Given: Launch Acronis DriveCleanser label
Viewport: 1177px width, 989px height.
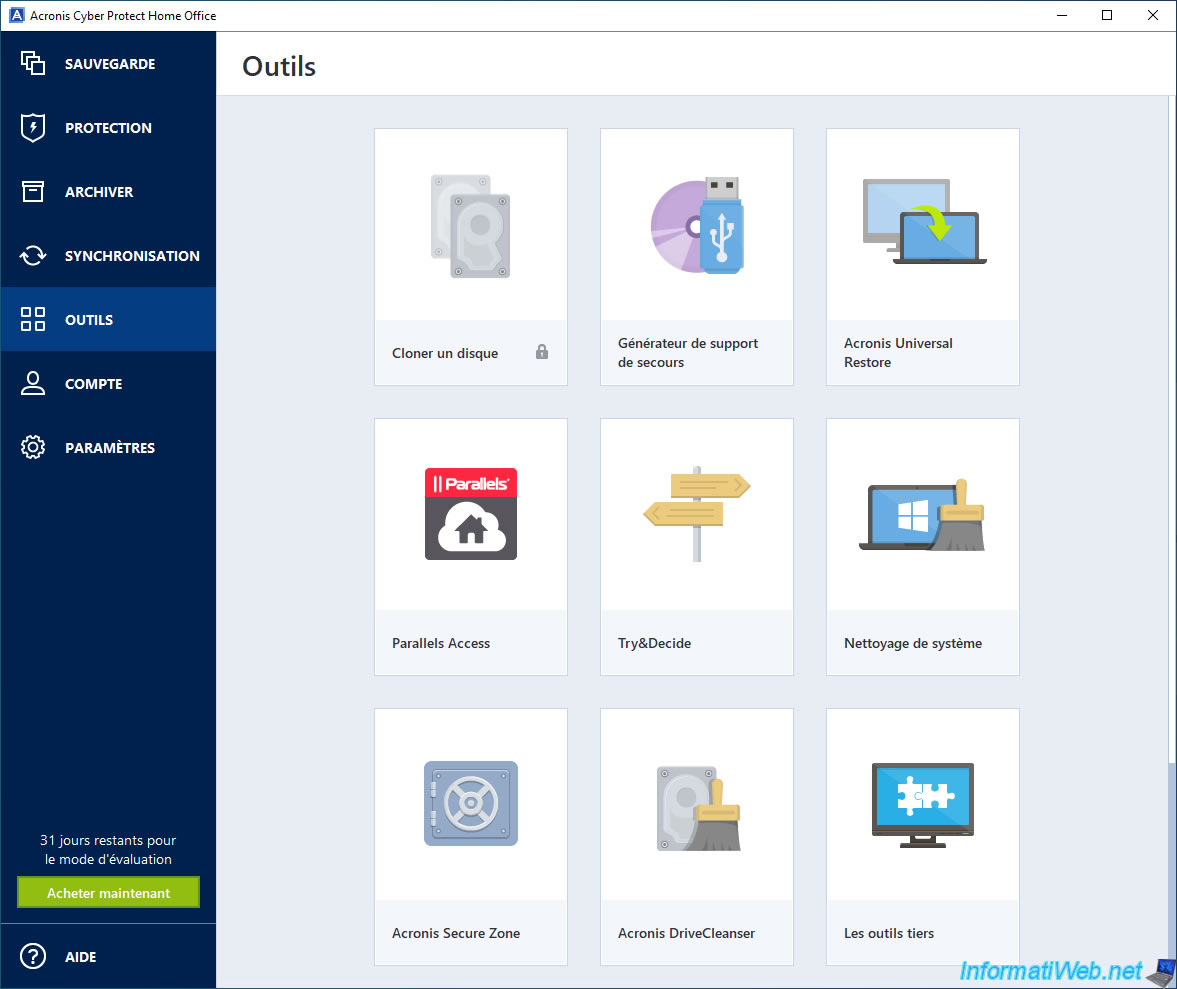Looking at the screenshot, I should tap(686, 933).
